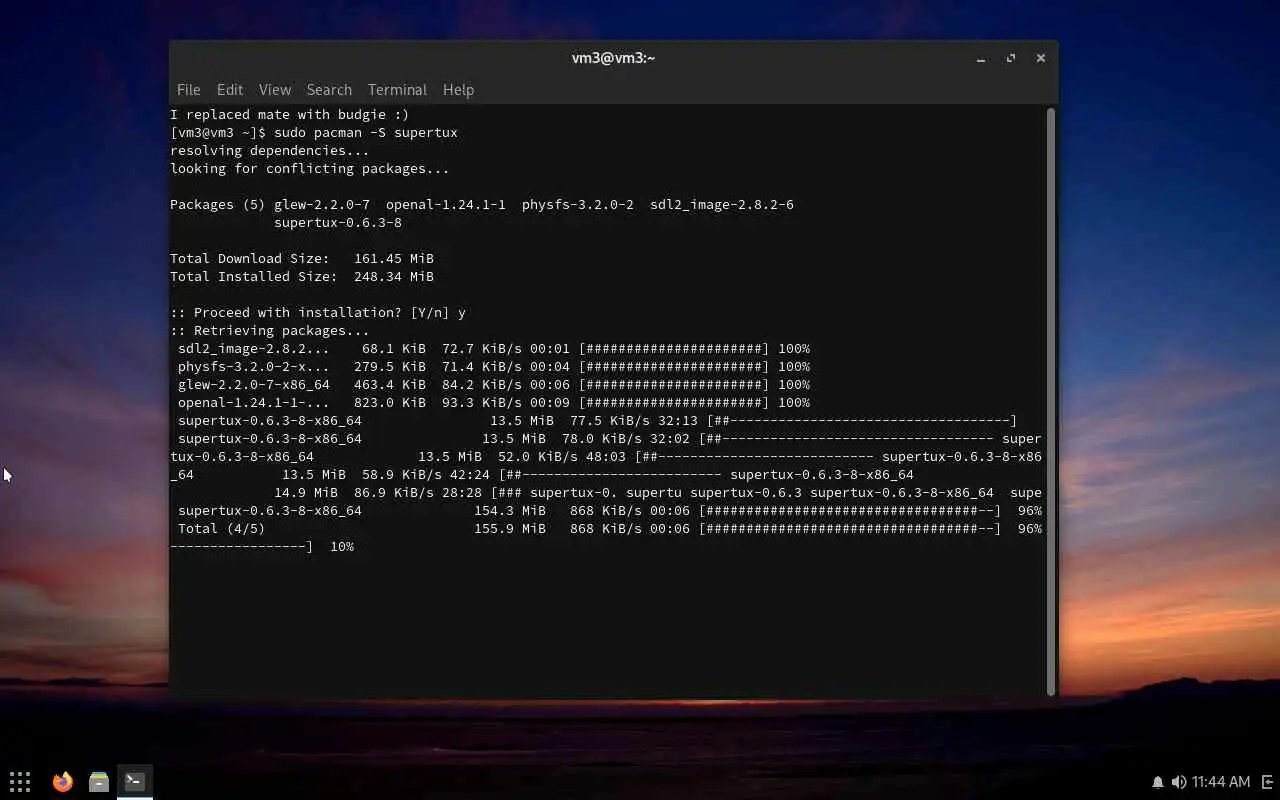Open the File menu

(x=188, y=89)
